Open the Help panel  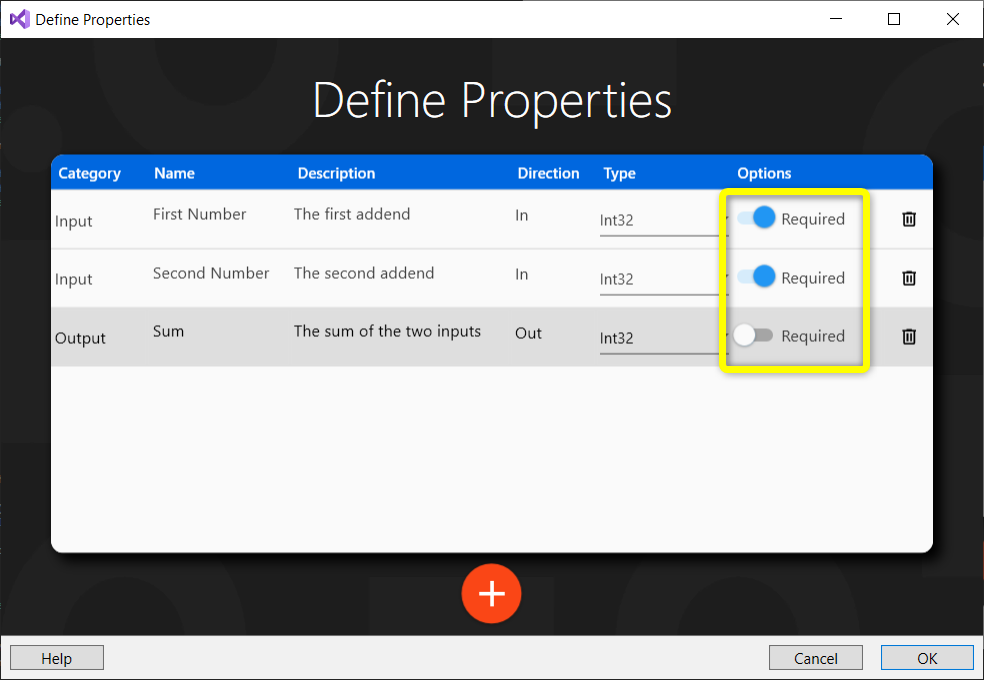click(56, 657)
